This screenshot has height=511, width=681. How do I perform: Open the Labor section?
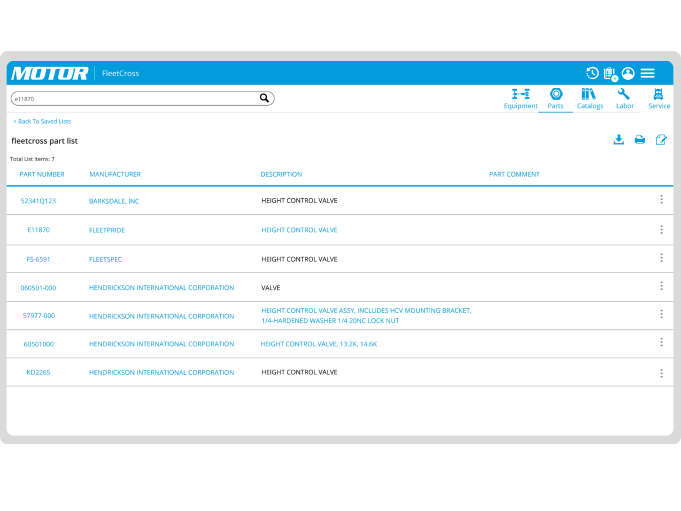624,98
